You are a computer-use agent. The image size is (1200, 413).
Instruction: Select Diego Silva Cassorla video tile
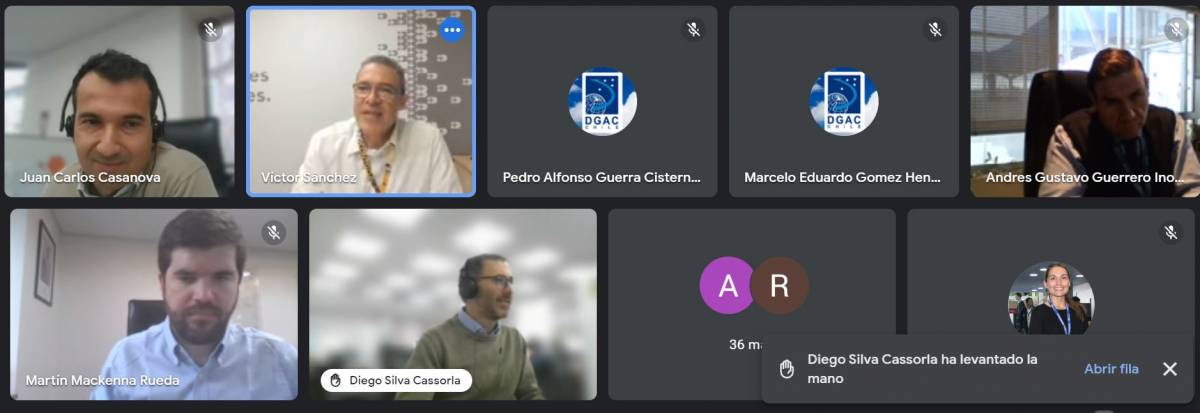453,304
